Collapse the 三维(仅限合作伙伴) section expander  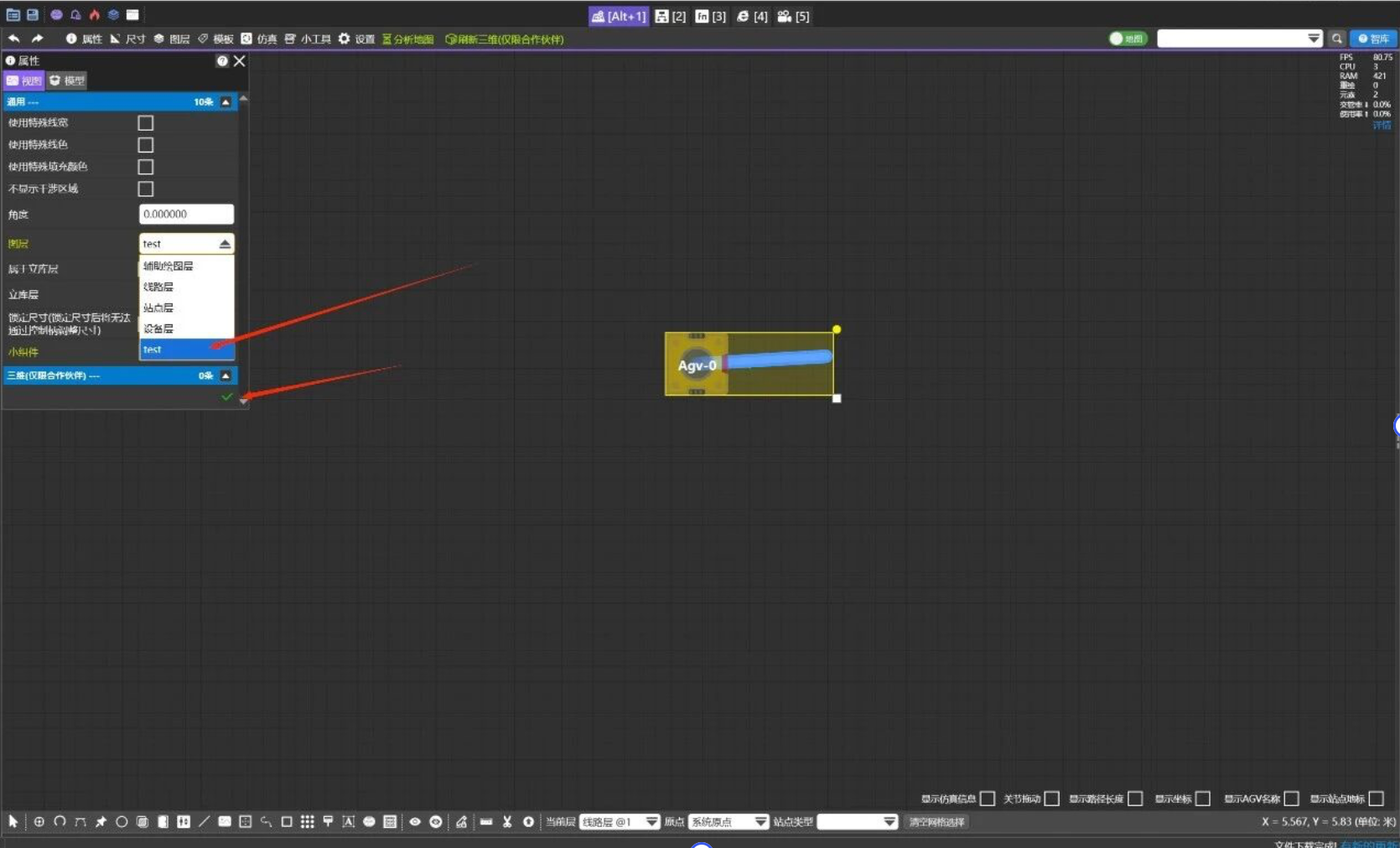226,375
